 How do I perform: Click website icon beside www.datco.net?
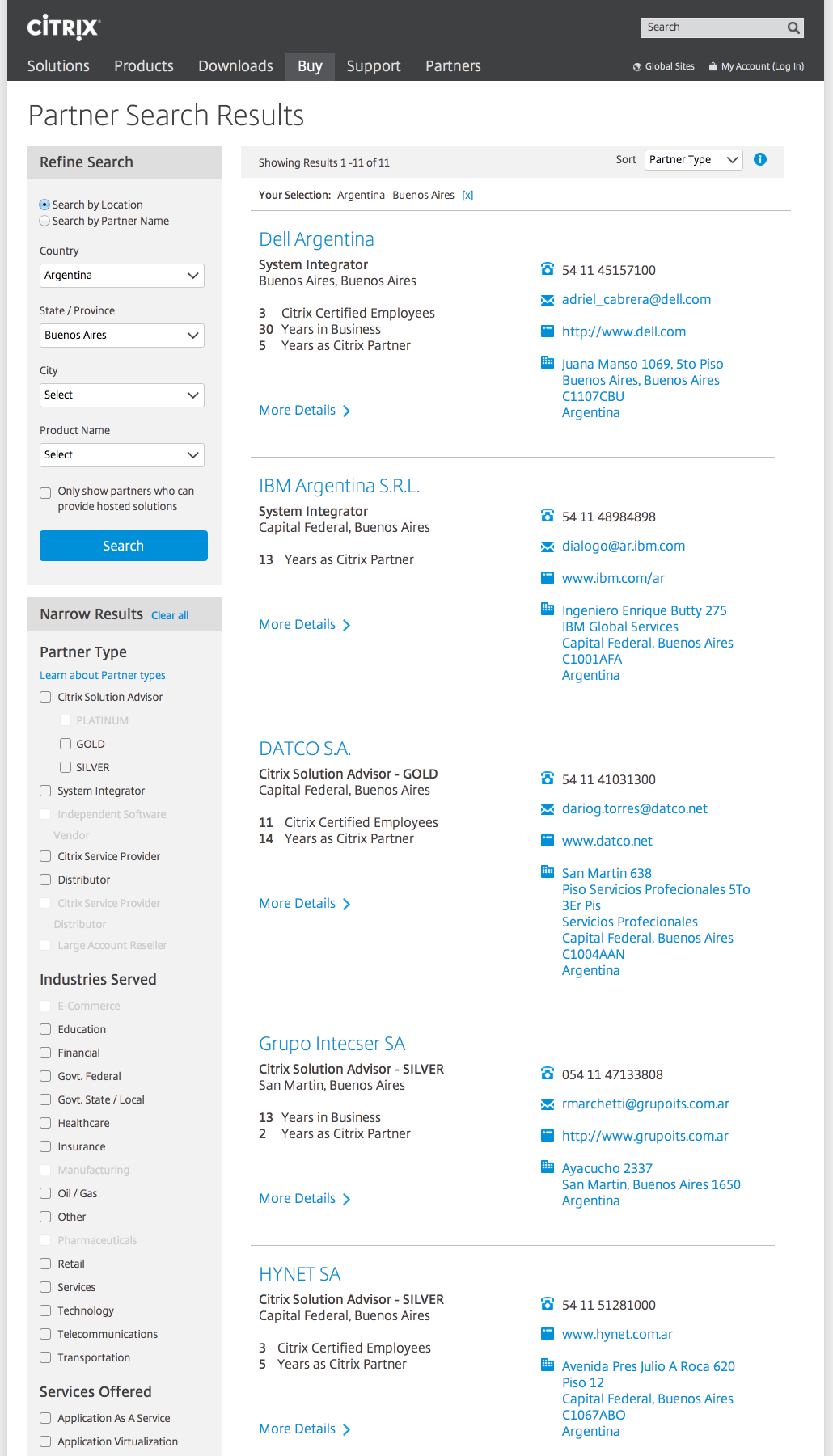point(548,840)
